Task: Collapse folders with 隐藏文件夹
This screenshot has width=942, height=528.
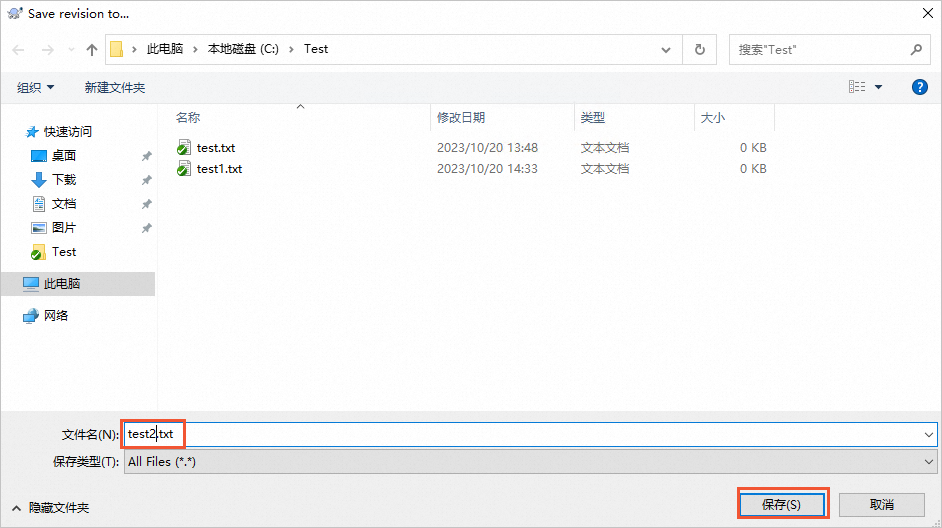Action: pos(50,508)
